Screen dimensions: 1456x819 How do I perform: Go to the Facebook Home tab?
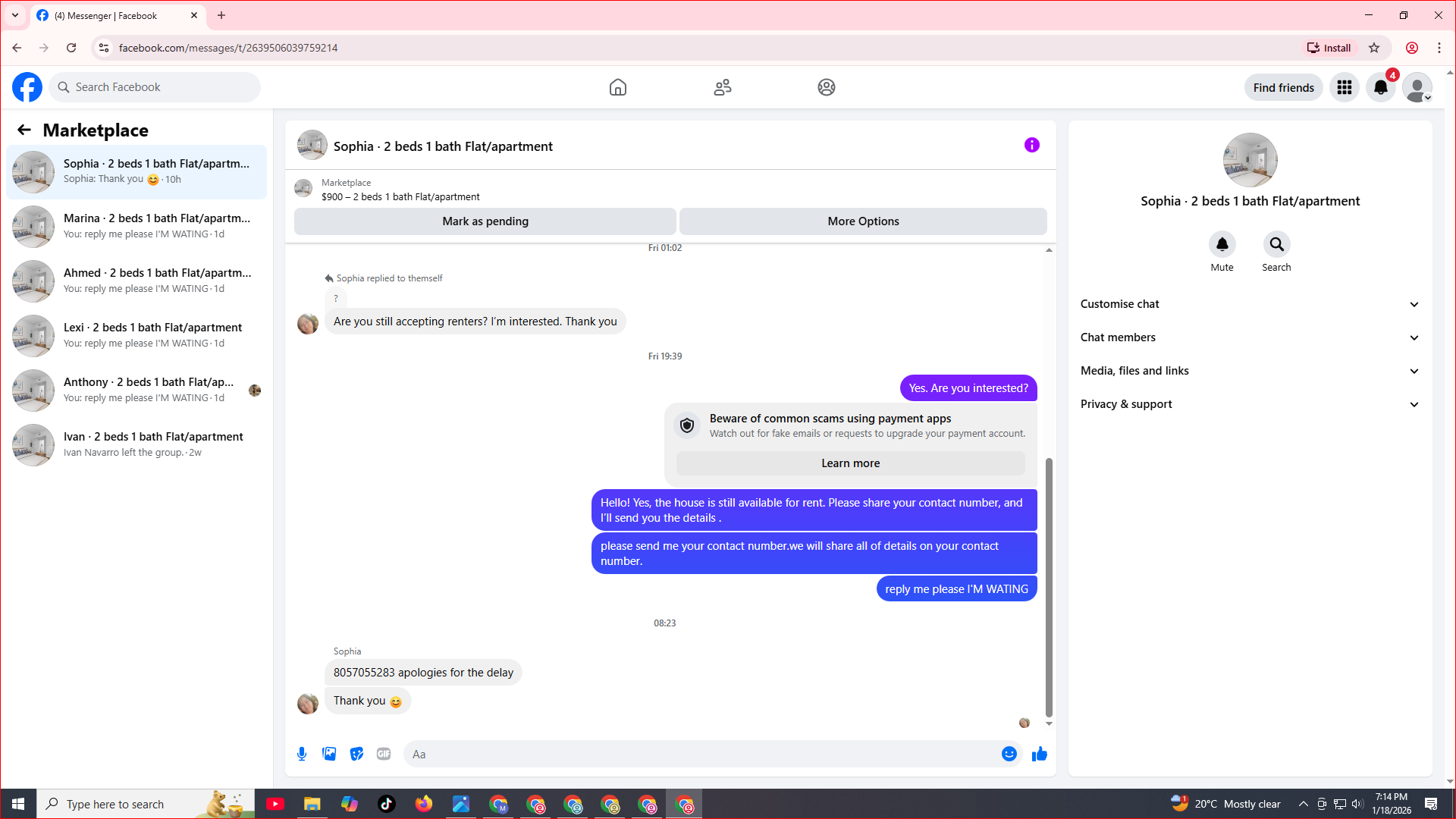[x=617, y=87]
